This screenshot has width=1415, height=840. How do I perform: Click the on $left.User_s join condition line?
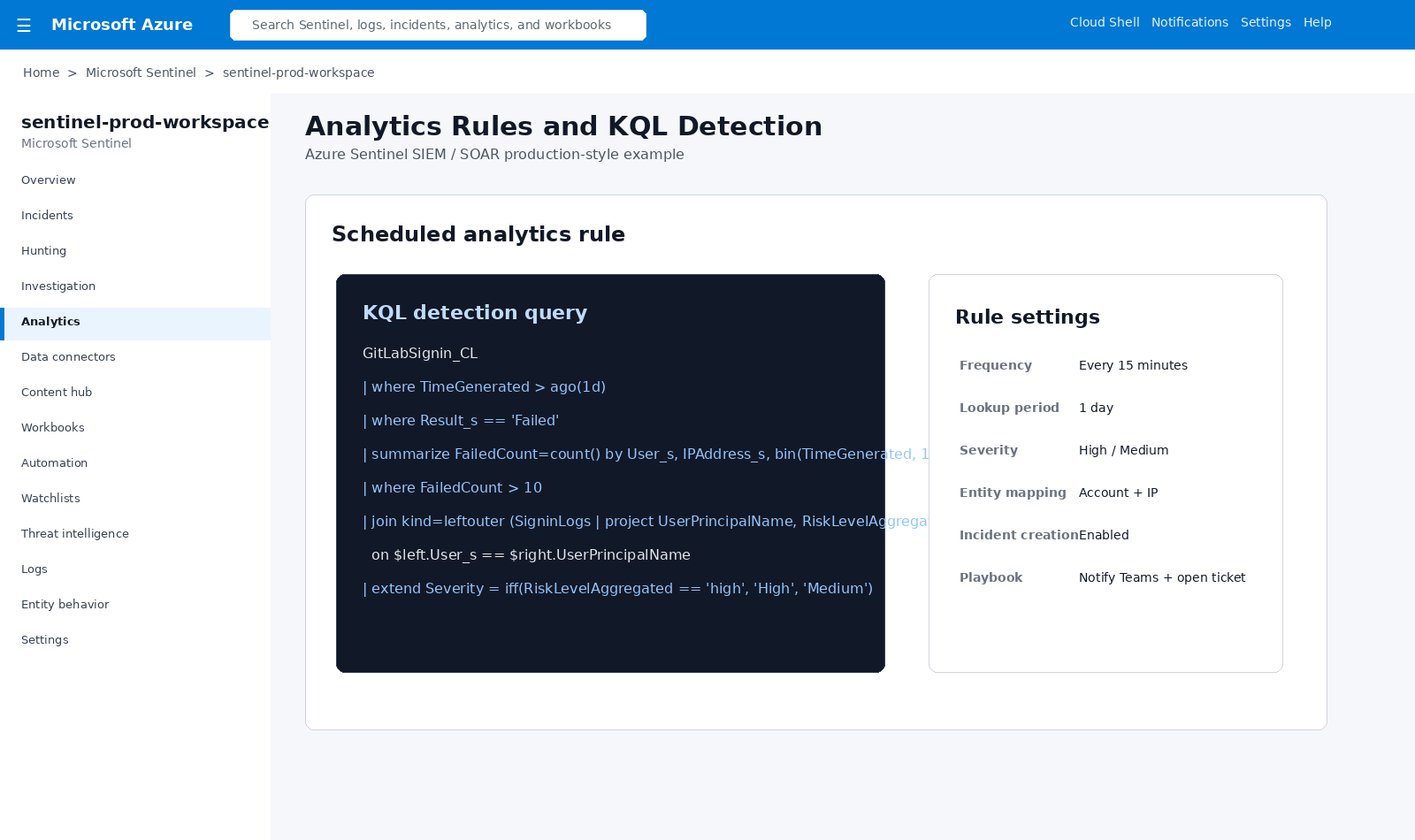[531, 554]
